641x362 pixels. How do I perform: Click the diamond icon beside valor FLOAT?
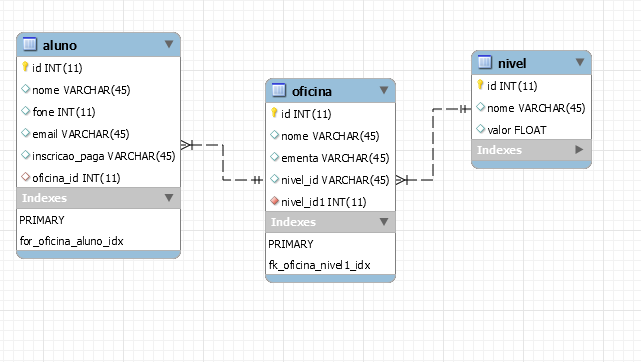[480, 129]
